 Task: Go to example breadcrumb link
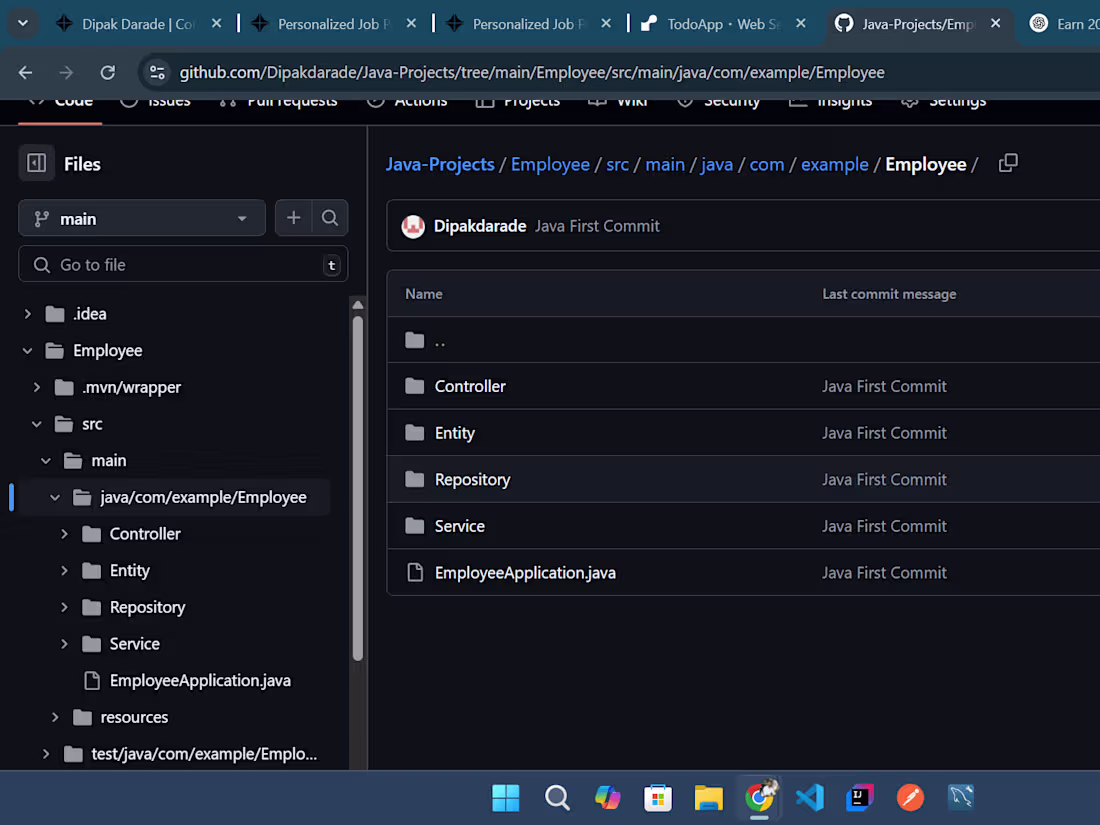[x=834, y=164]
